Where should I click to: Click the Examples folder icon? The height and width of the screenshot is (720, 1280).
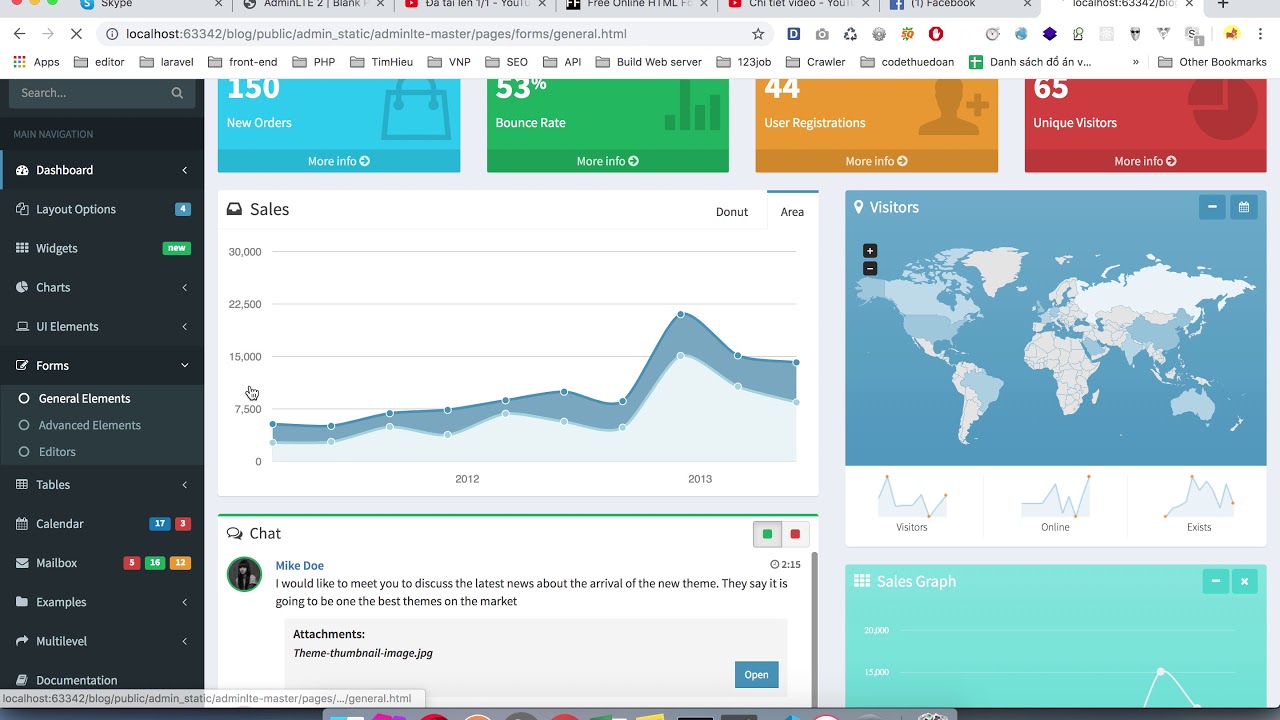click(22, 602)
